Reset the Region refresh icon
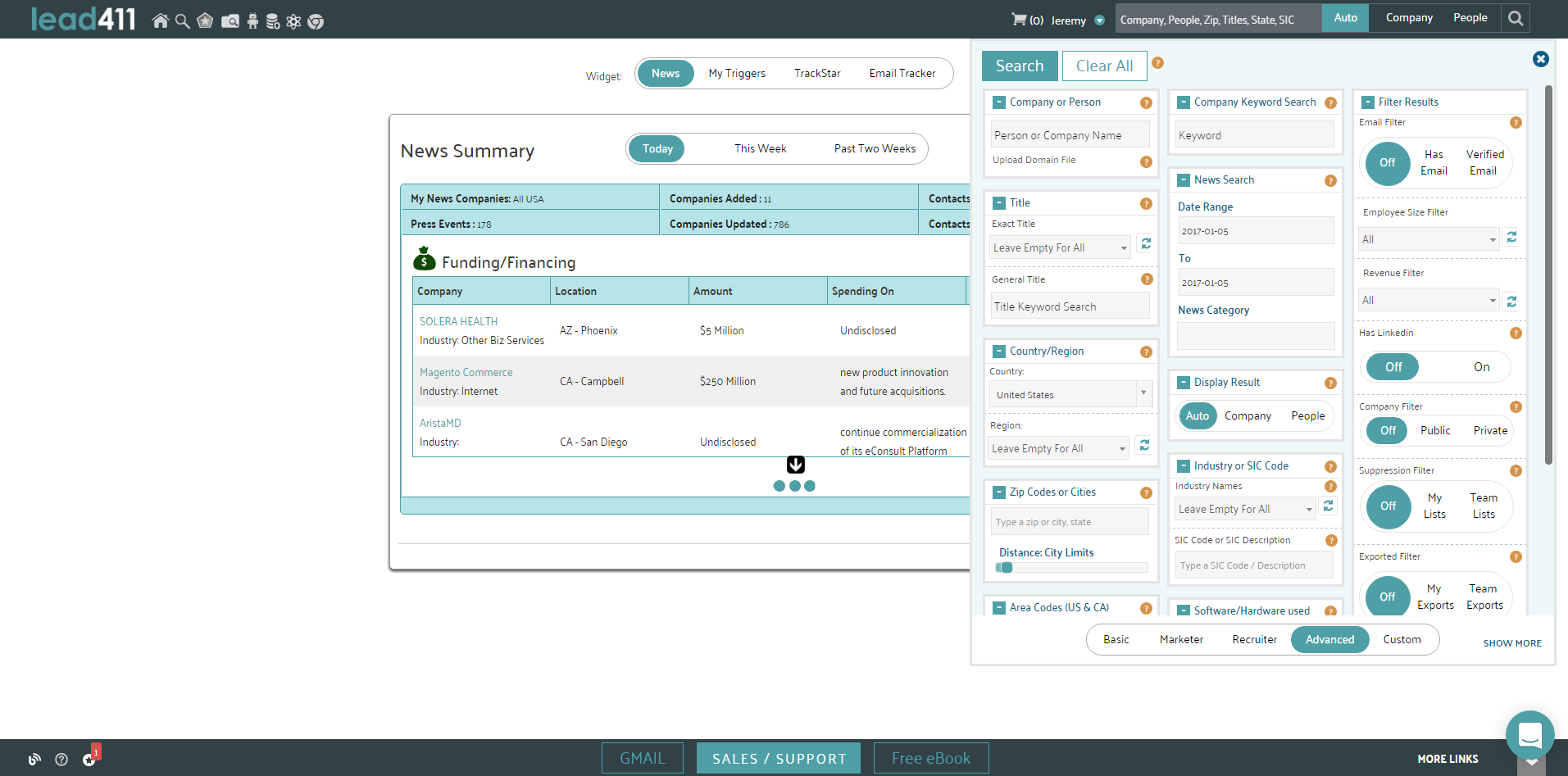This screenshot has width=1568, height=776. (1144, 446)
